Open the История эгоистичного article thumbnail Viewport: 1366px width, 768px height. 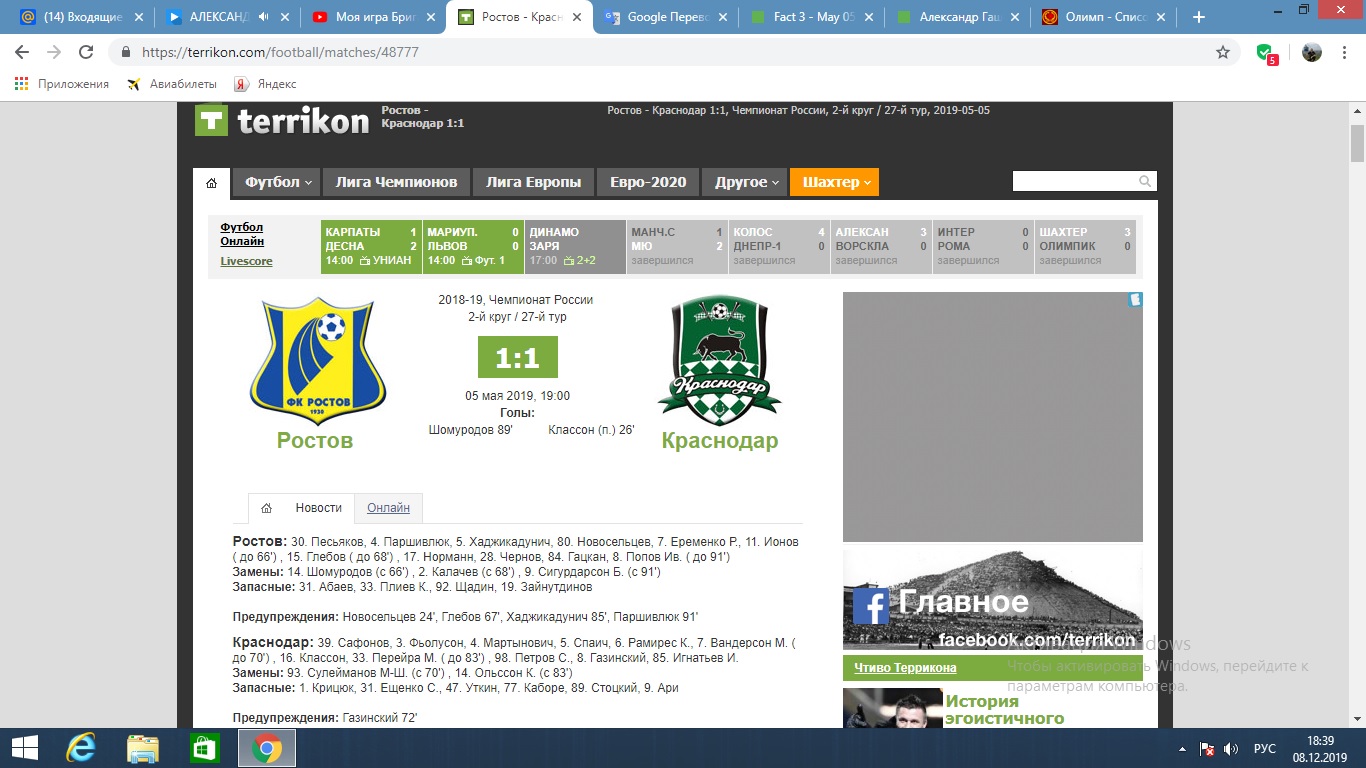click(x=892, y=708)
